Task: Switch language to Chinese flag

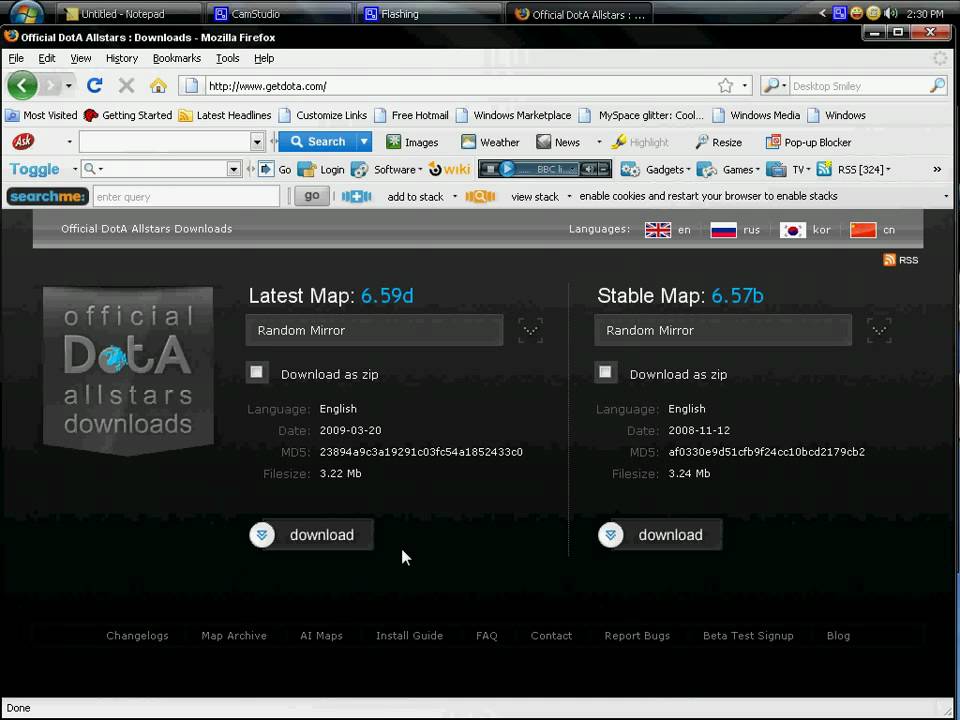Action: (863, 230)
